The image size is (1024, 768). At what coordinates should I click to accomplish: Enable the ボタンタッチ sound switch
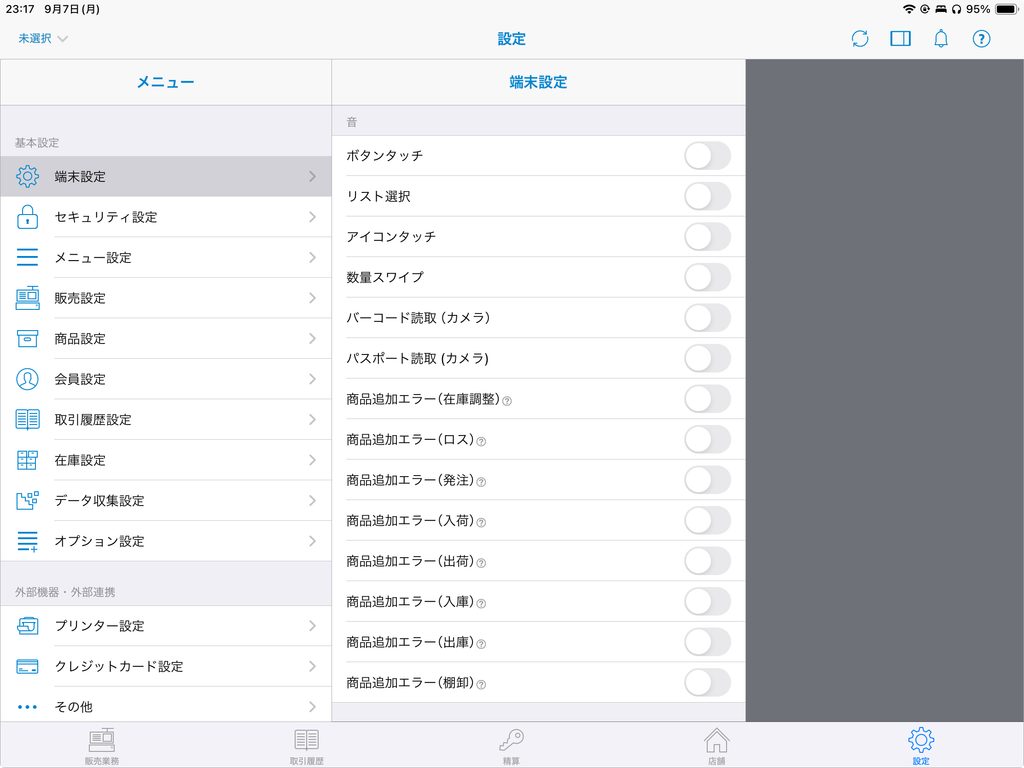point(707,156)
